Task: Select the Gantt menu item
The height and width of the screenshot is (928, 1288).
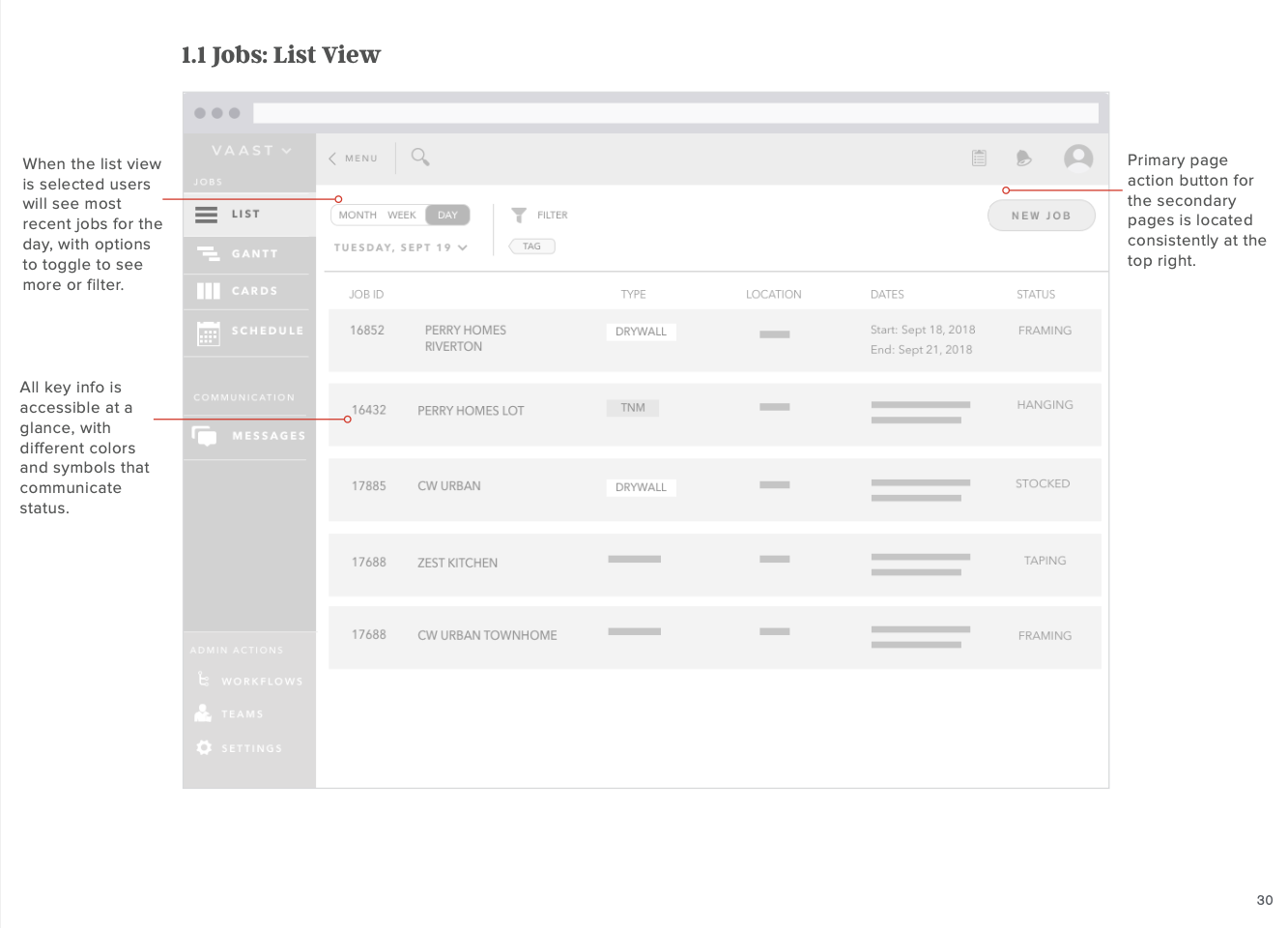Action: coord(249,254)
